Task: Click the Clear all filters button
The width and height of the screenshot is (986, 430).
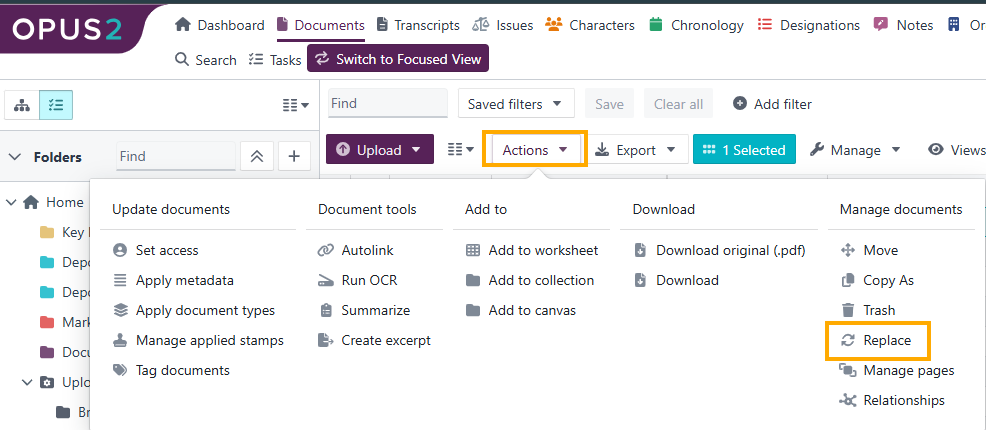Action: 679,104
